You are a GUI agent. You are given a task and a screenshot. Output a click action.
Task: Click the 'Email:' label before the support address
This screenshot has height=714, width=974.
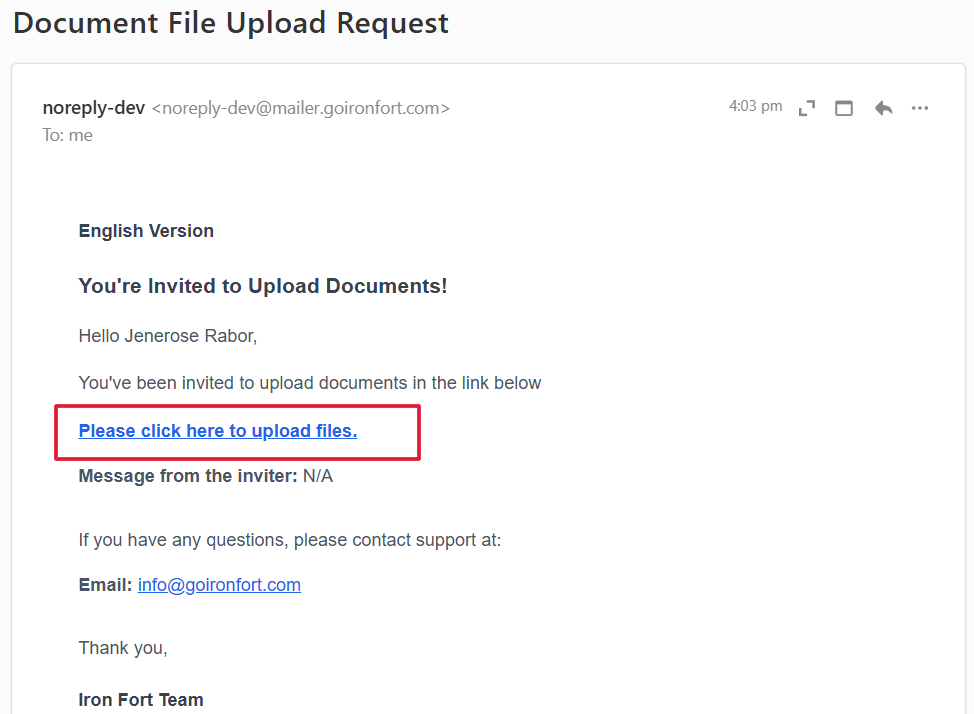105,585
